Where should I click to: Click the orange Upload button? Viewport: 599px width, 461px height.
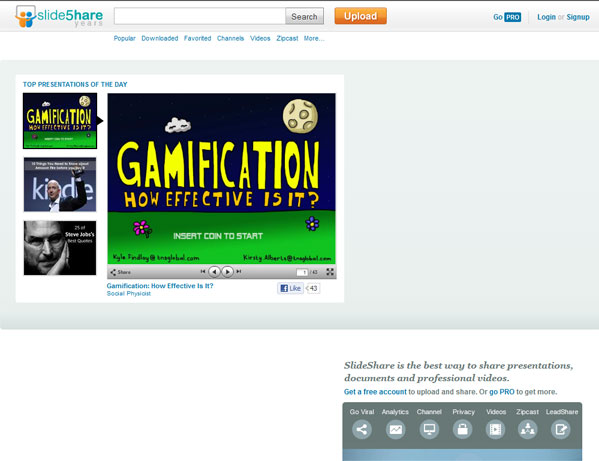361,16
